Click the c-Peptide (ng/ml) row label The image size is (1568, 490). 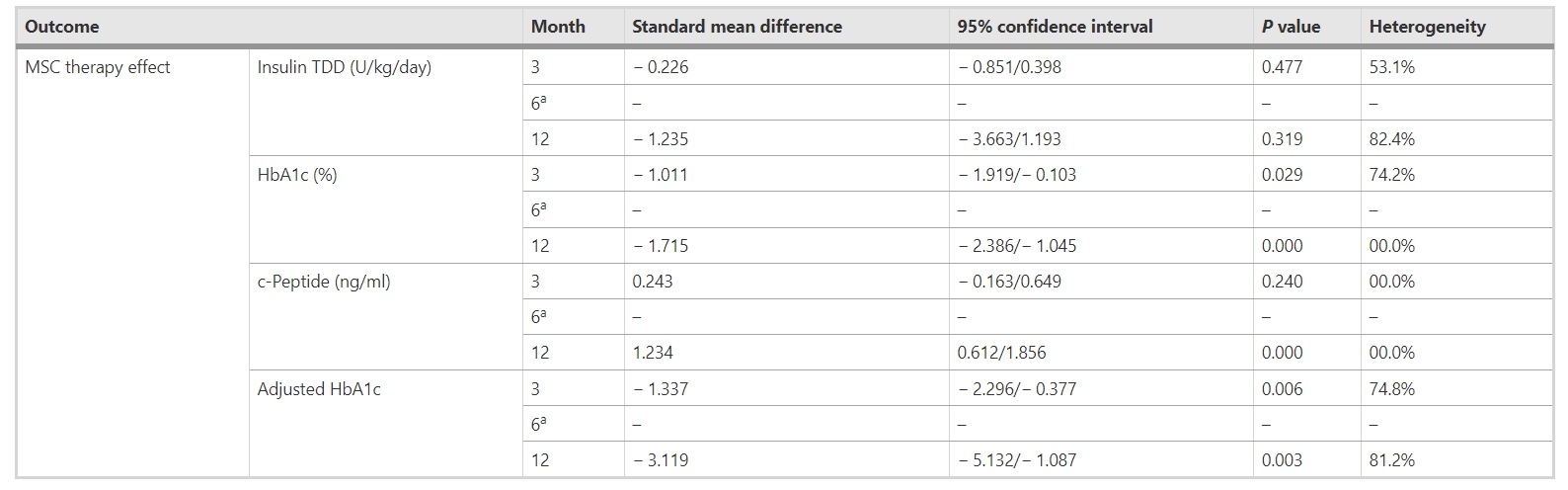(x=324, y=282)
